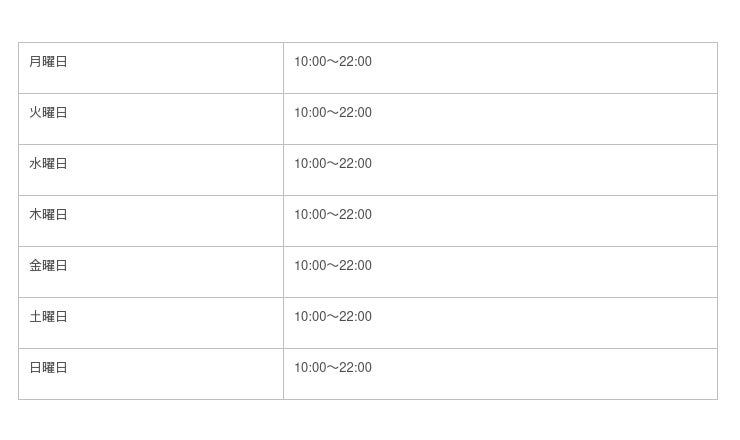Click empty area of 月曜日 hours cell
This screenshot has width=740, height=440.
(543, 68)
